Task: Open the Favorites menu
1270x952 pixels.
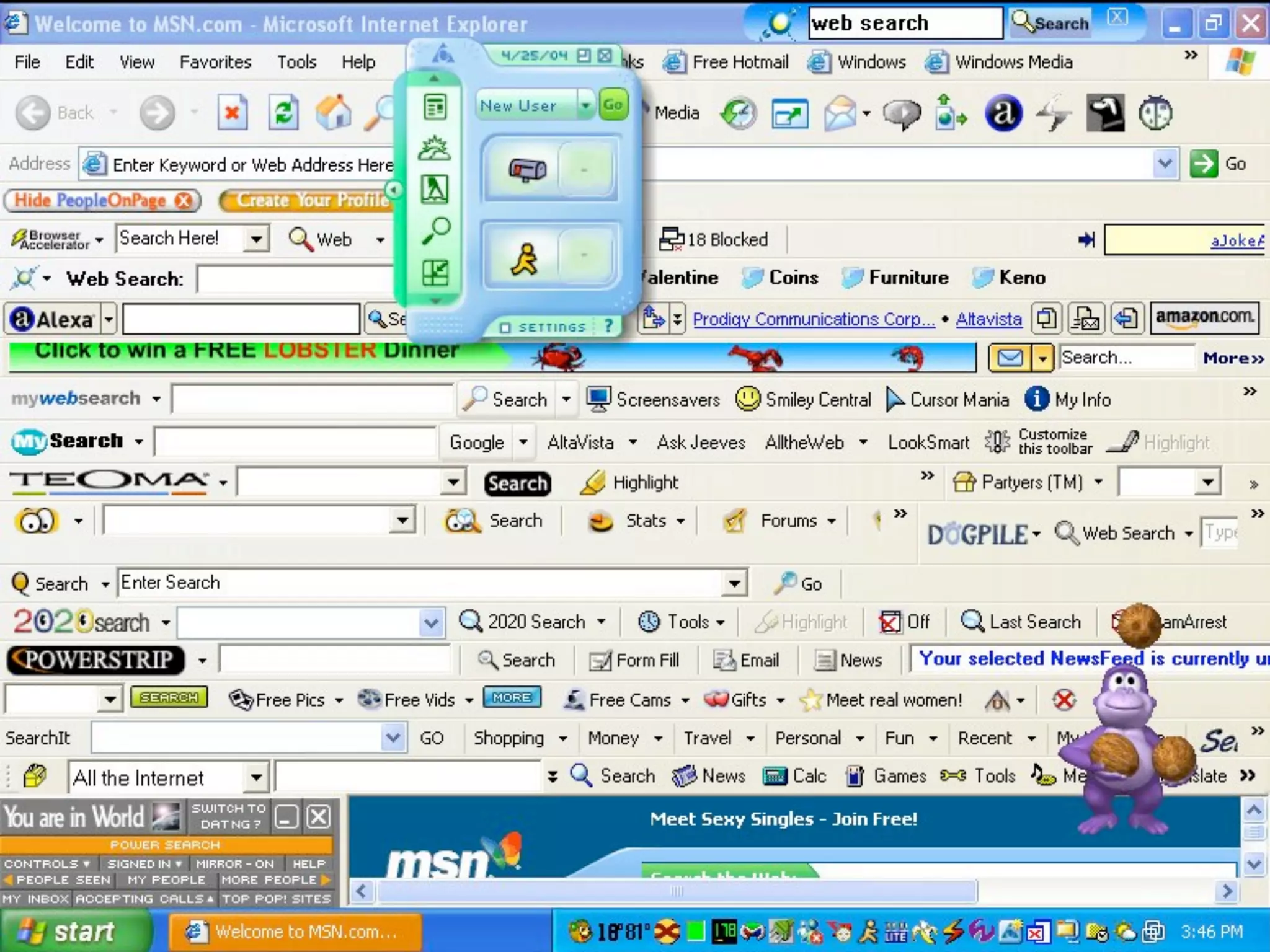Action: pos(215,62)
